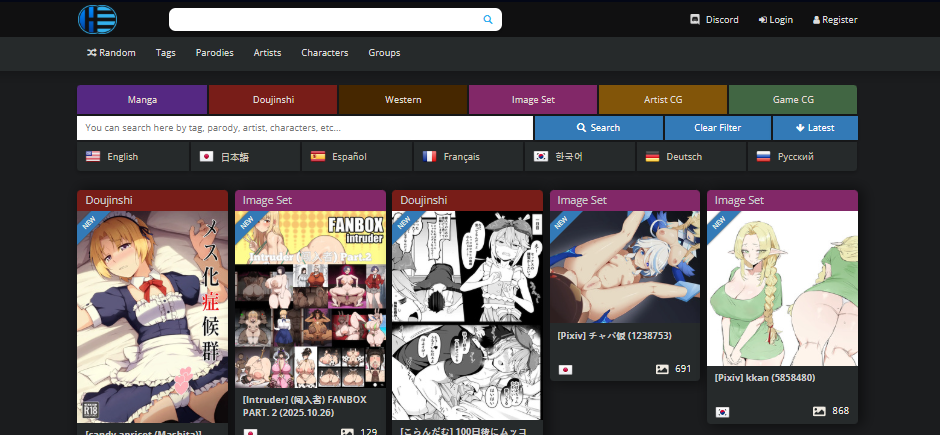Screen dimensions: 940x435
Task: Toggle the purple Manga category filter
Action: (142, 99)
